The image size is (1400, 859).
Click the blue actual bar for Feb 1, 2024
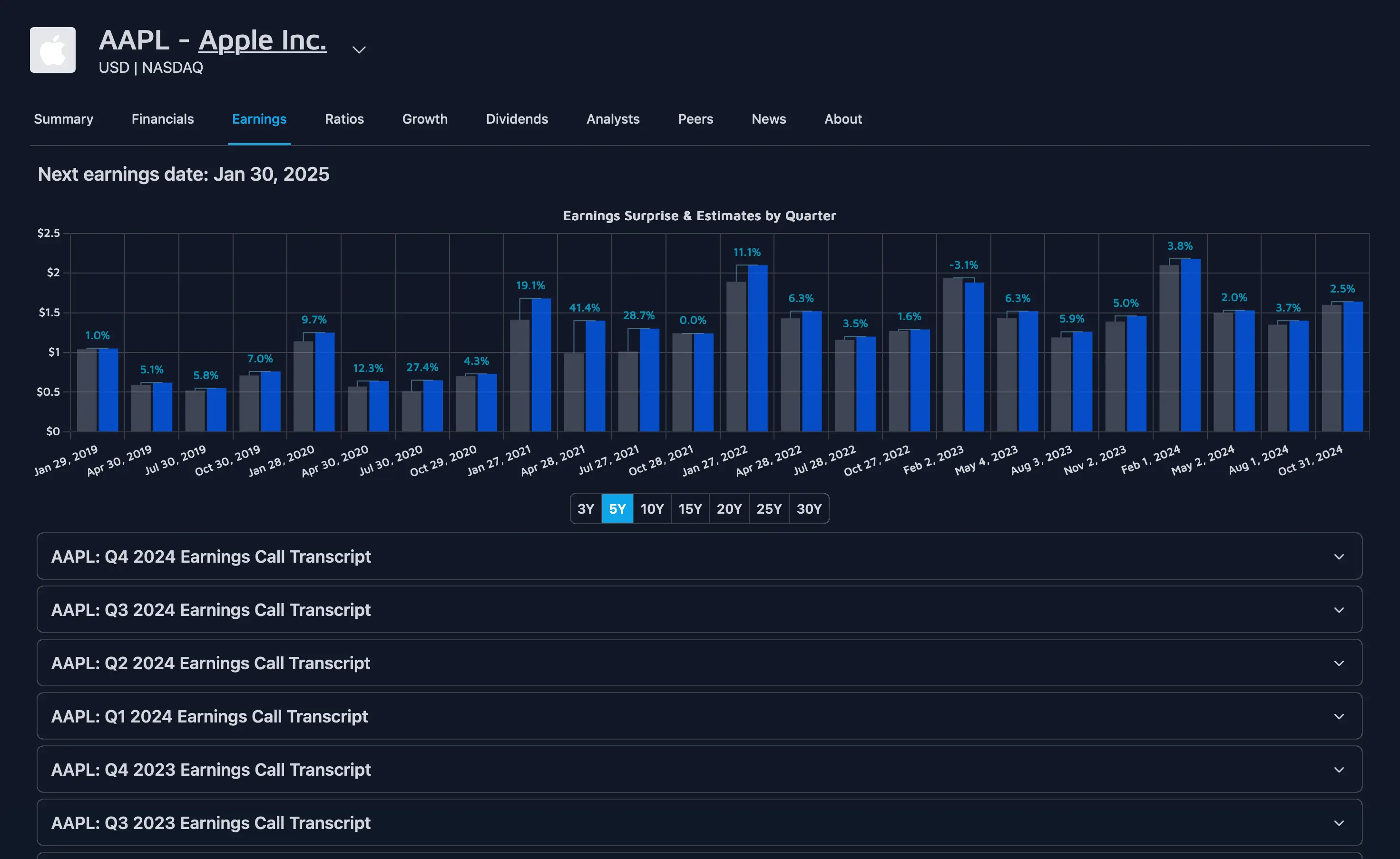click(1191, 345)
